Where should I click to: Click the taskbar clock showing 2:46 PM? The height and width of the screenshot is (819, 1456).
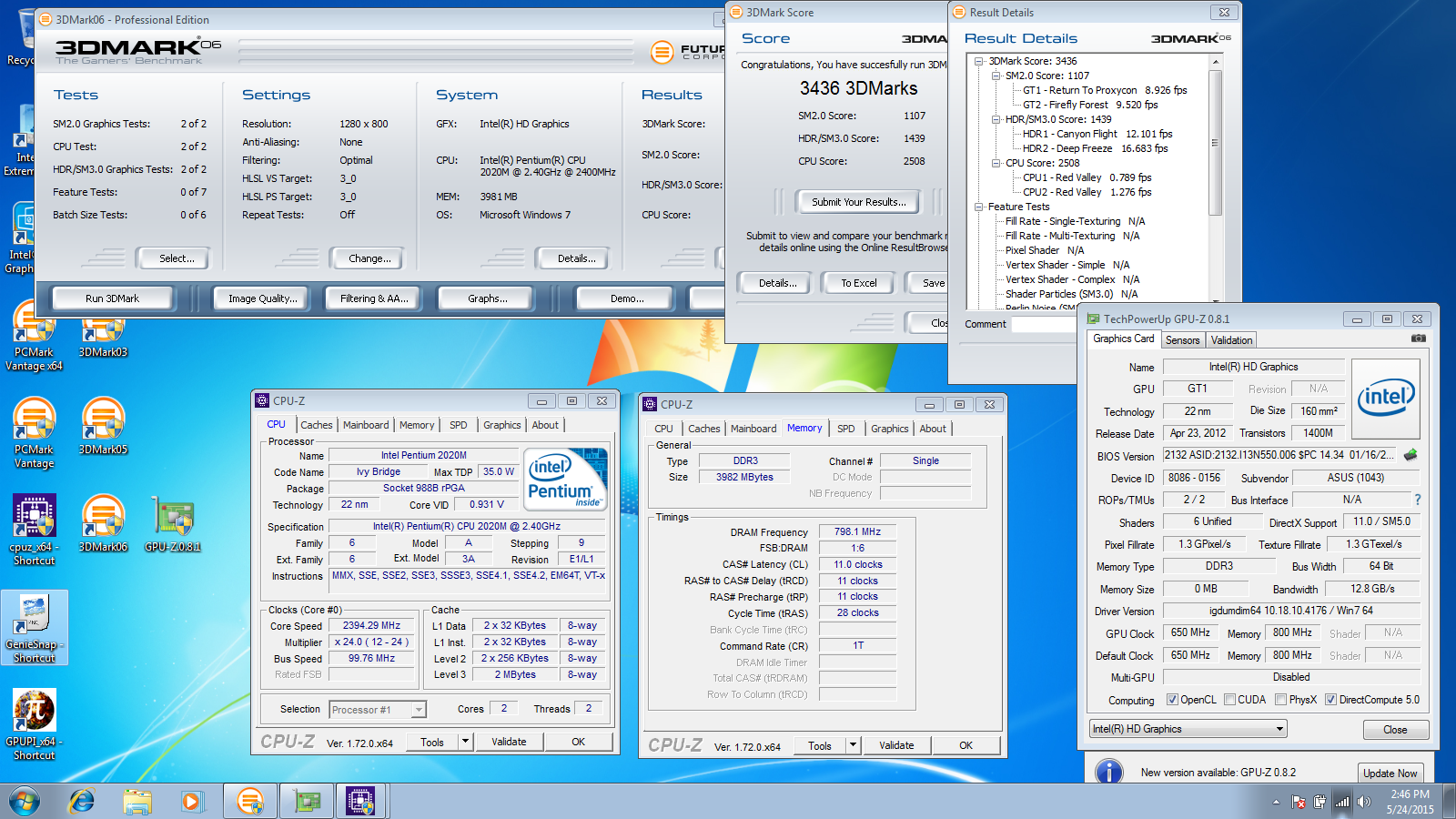point(1410,802)
